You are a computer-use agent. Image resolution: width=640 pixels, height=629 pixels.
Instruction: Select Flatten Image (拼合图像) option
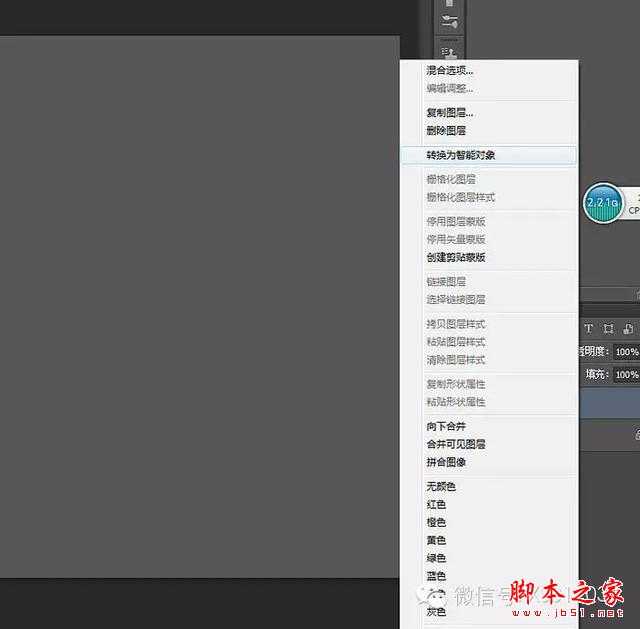(446, 462)
